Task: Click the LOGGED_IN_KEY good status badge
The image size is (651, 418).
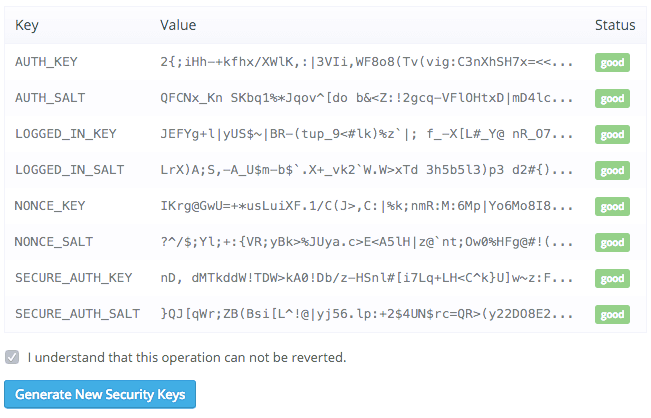Action: pos(612,134)
